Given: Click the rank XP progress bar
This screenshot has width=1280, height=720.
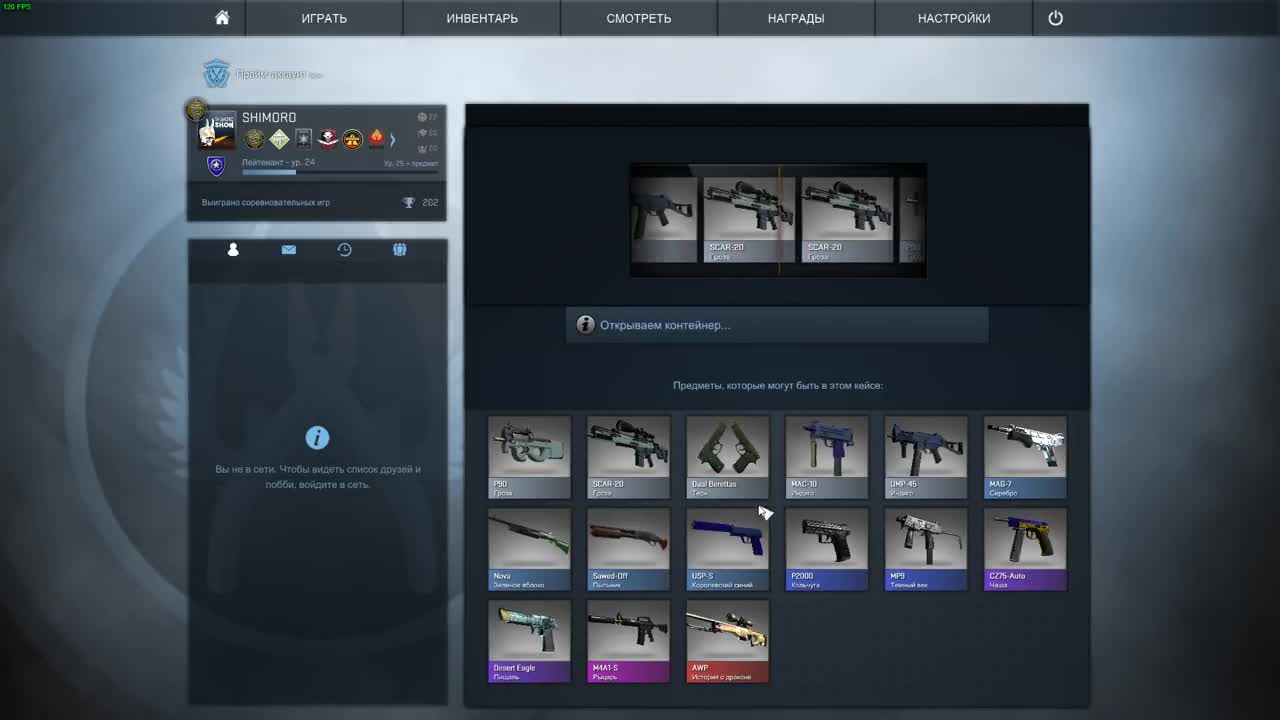Looking at the screenshot, I should click(x=340, y=172).
